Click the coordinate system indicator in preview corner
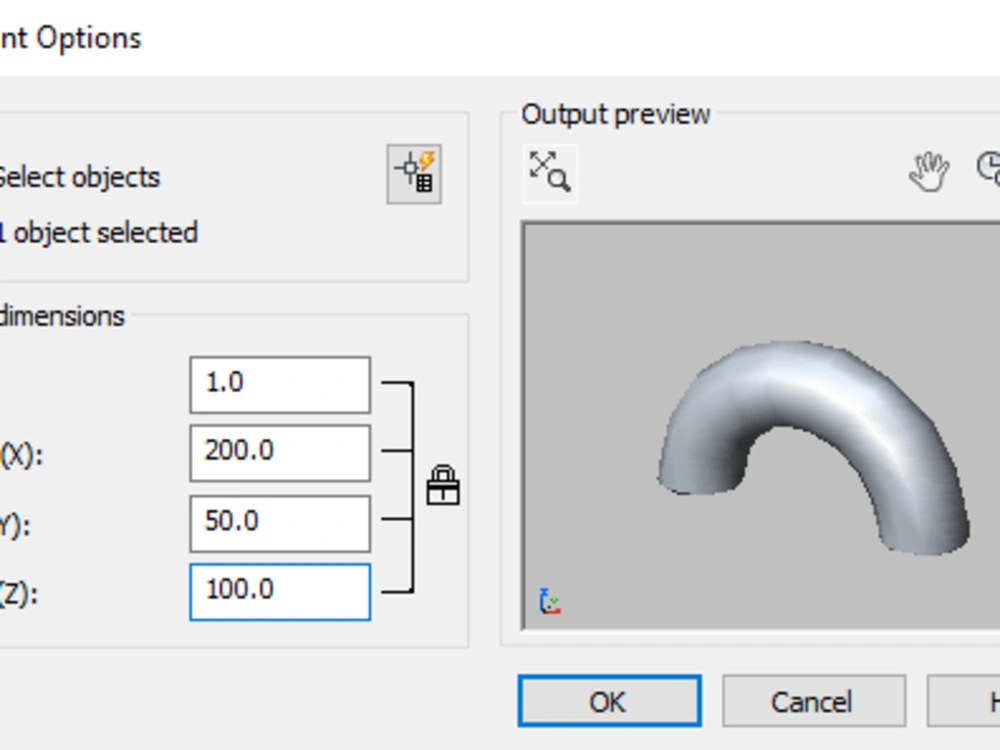Image resolution: width=1000 pixels, height=750 pixels. 548,600
